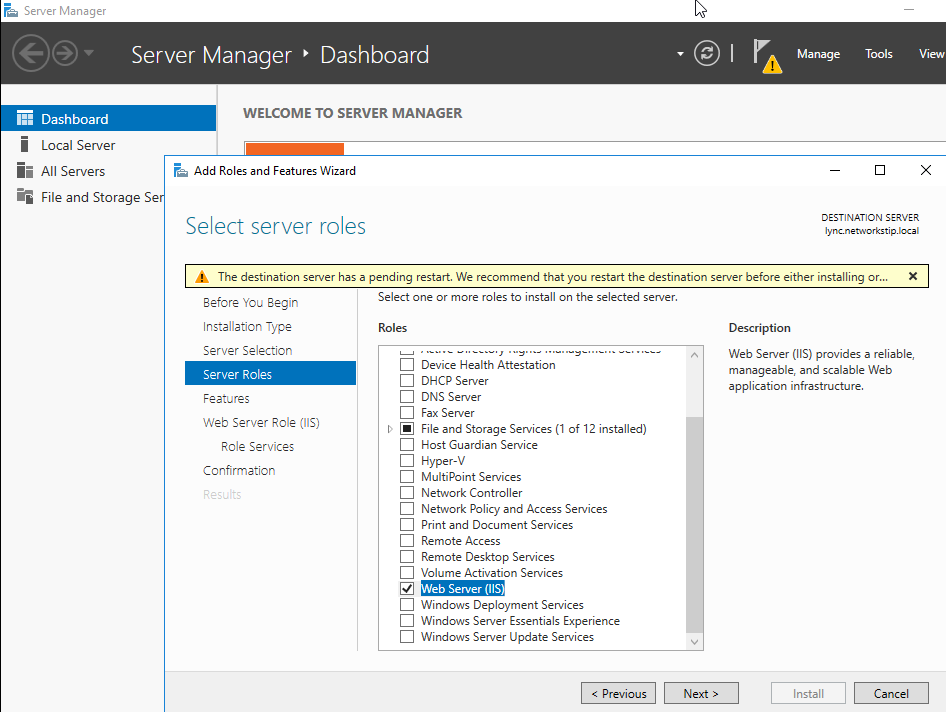Open the Manage menu
This screenshot has height=712, width=946.
(x=818, y=54)
